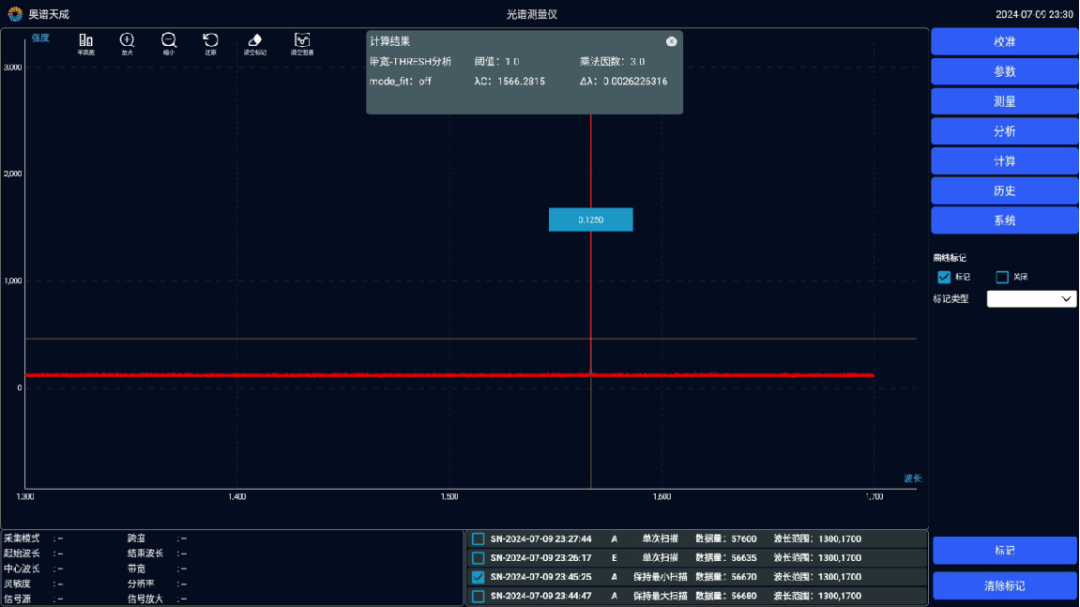The width and height of the screenshot is (1080, 607).
Task: Click the 波长 axis label
Action: [x=913, y=478]
